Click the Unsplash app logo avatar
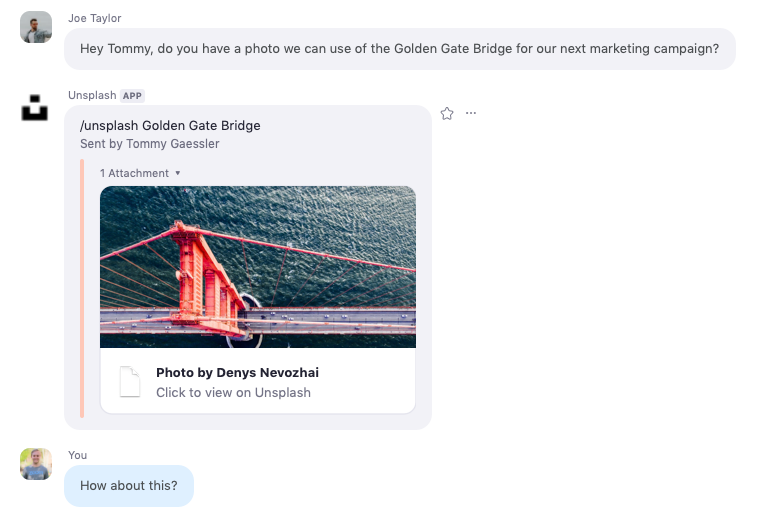The image size is (760, 529). pos(35,108)
